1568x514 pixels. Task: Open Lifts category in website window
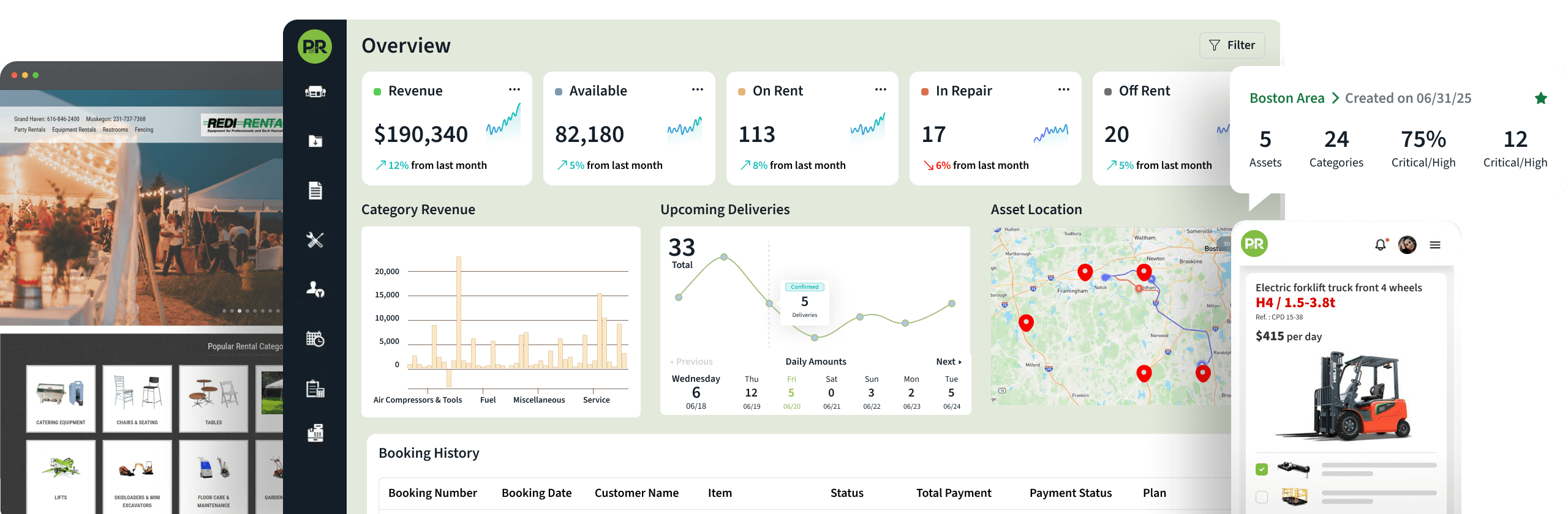[x=61, y=477]
